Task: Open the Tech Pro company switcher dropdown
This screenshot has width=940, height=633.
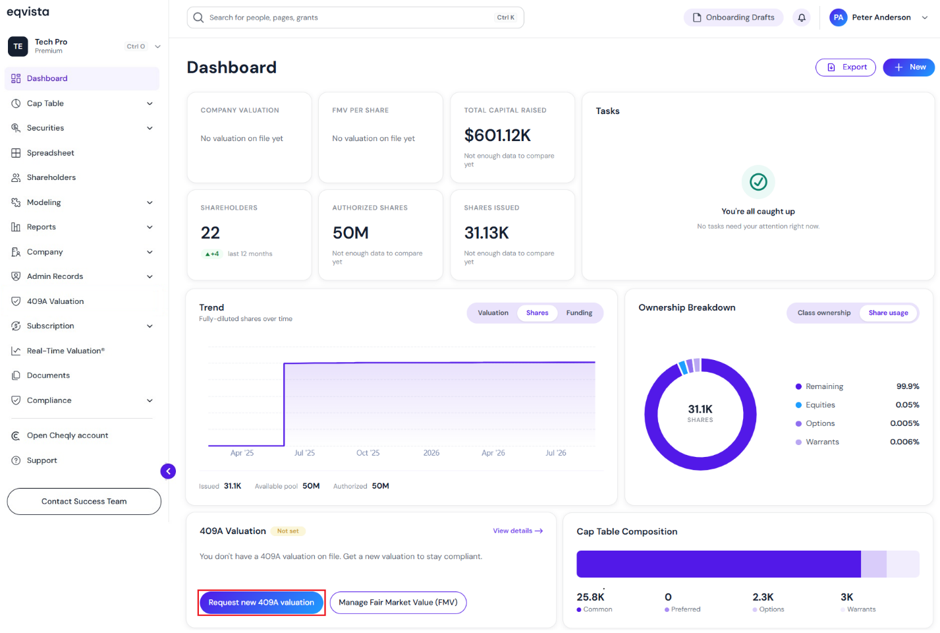Action: (158, 46)
